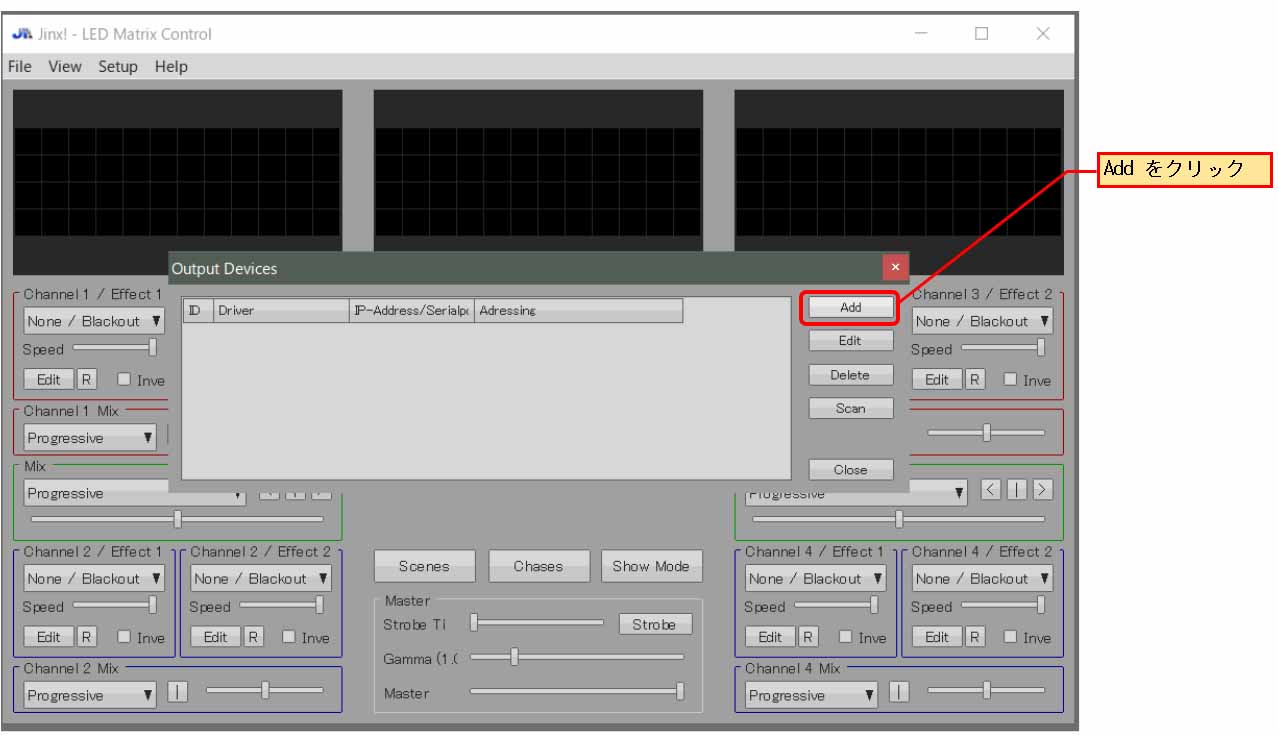Image resolution: width=1278 pixels, height=735 pixels.
Task: Click the center button beside Channel 4 Mix dropdown
Action: pyautogui.click(x=899, y=692)
